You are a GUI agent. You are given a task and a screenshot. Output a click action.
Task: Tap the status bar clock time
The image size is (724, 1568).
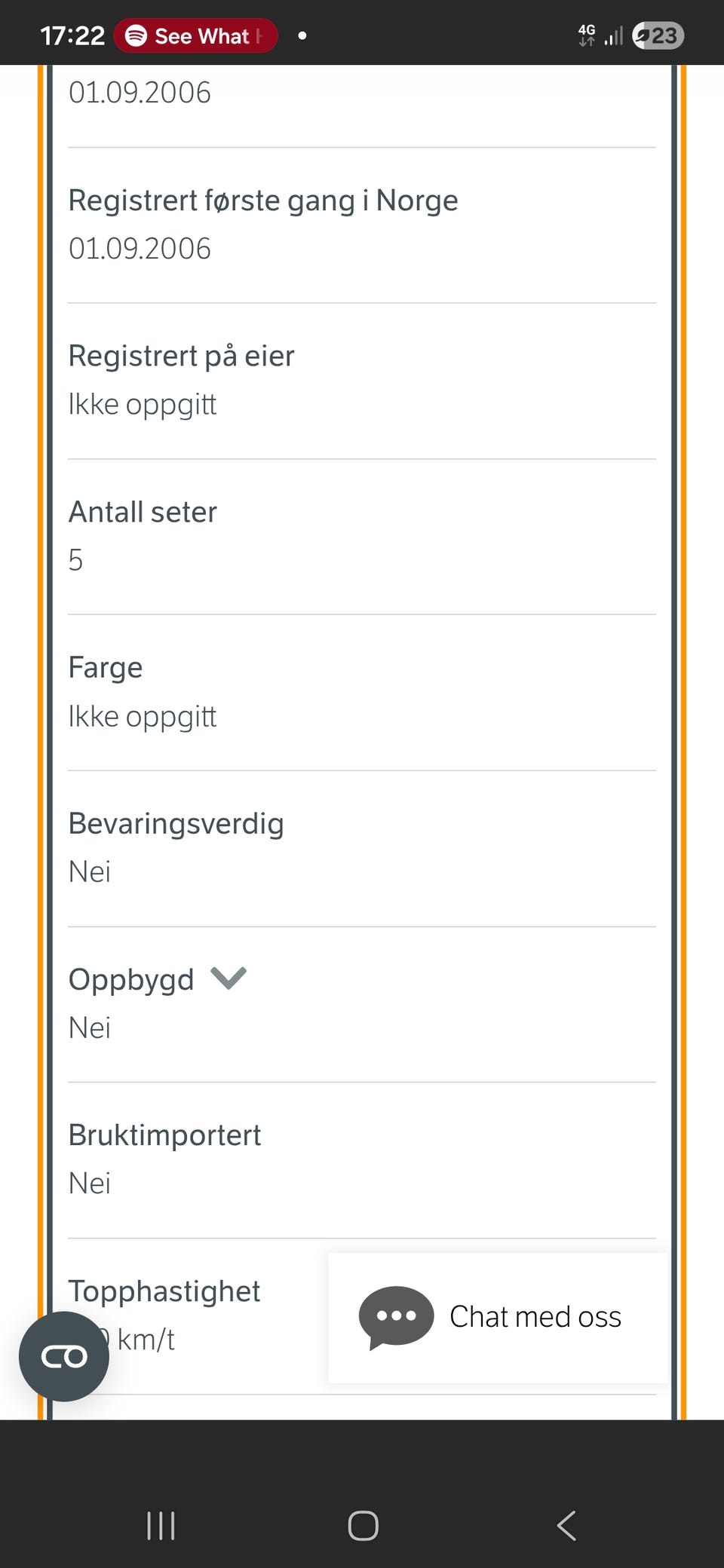(x=72, y=35)
